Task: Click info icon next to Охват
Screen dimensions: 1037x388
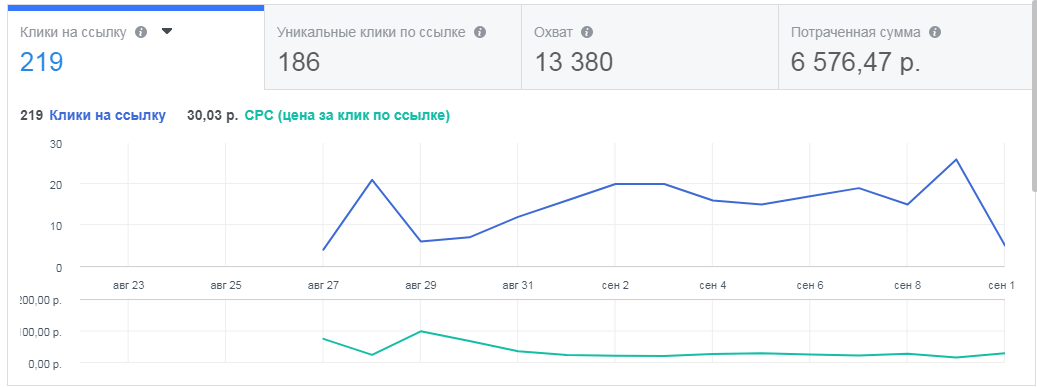Action: coord(587,32)
